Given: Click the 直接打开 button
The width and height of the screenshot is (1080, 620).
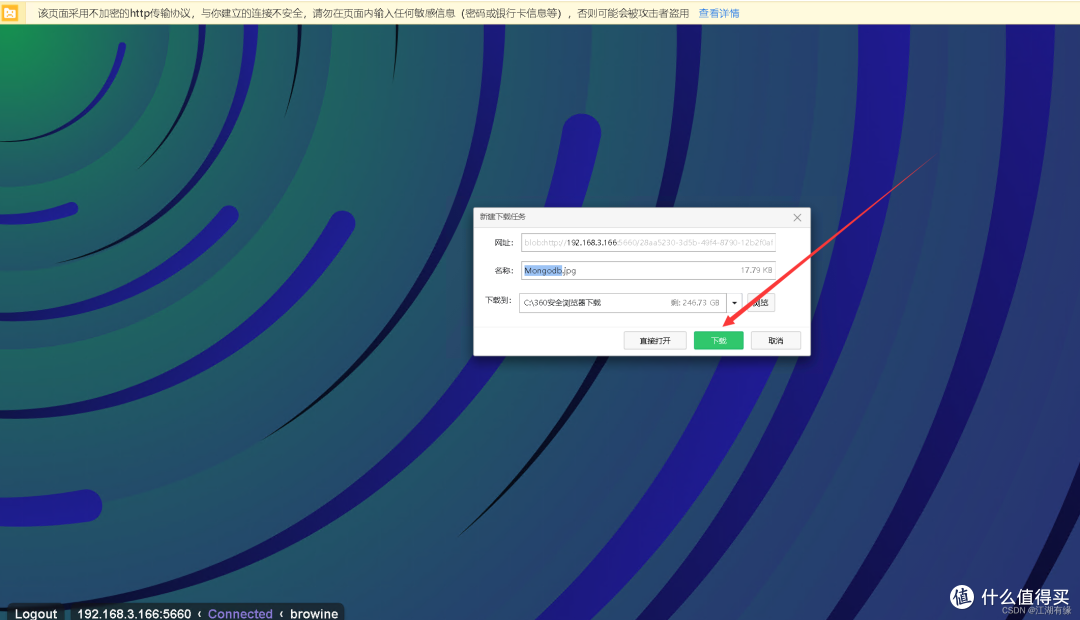Looking at the screenshot, I should point(655,340).
